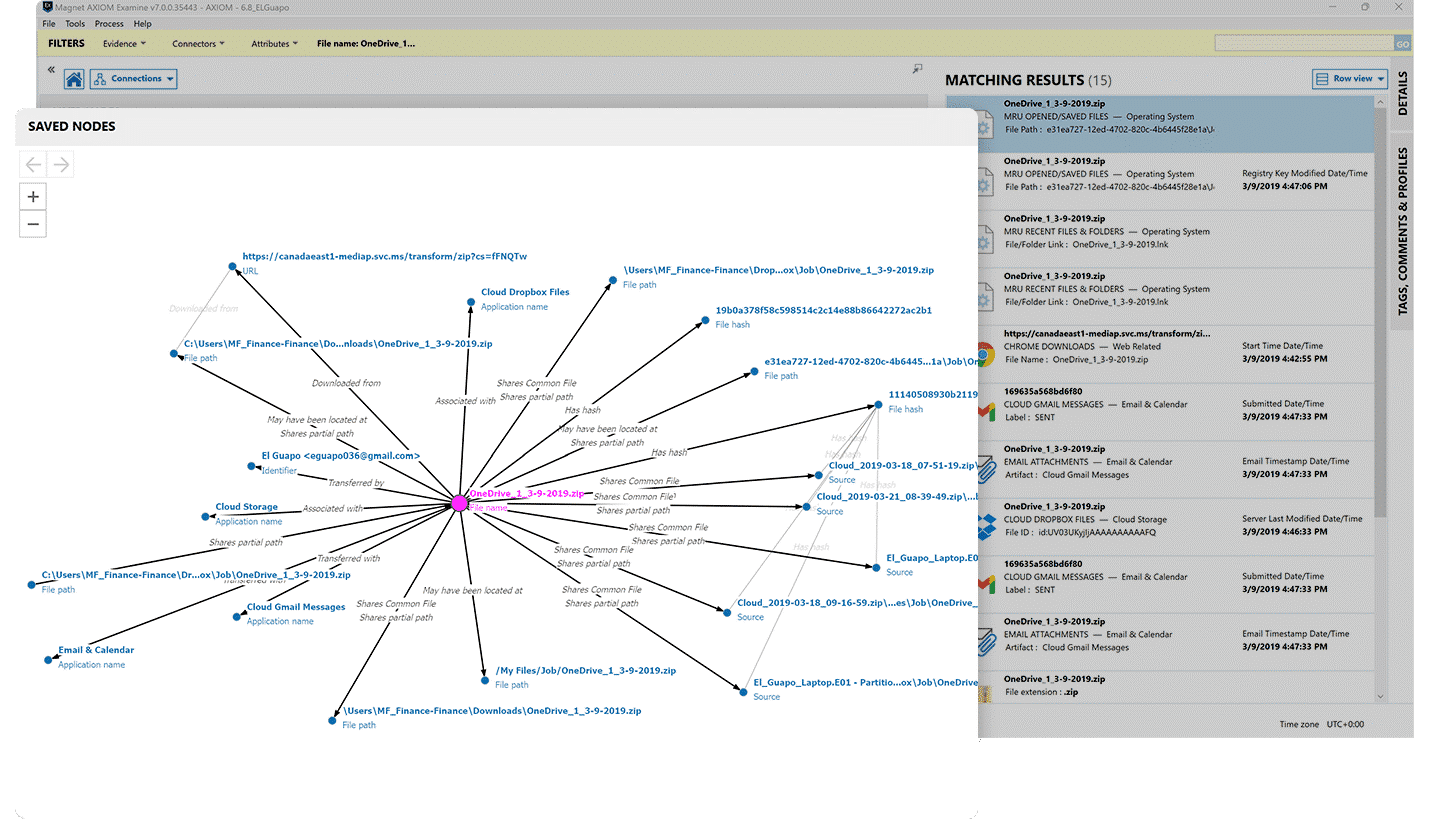Select the Cloud_2019-03-18_07-51-19.zip source node
Screen dimensions: 1433x840
(818, 476)
